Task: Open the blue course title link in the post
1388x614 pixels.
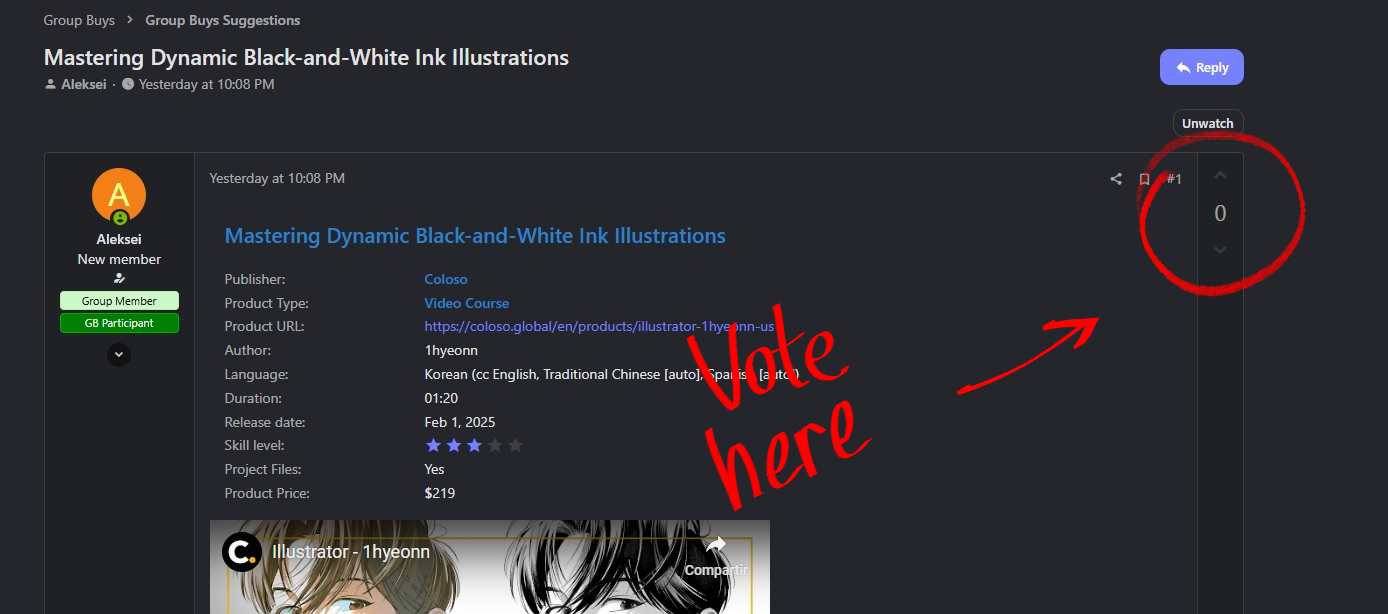Action: click(x=475, y=236)
